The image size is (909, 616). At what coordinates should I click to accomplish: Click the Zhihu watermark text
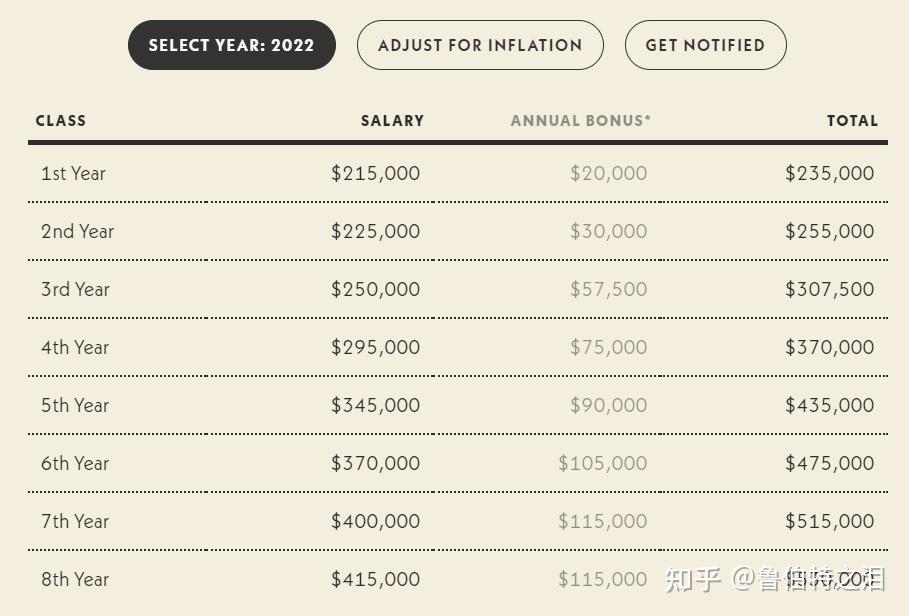[x=775, y=579]
